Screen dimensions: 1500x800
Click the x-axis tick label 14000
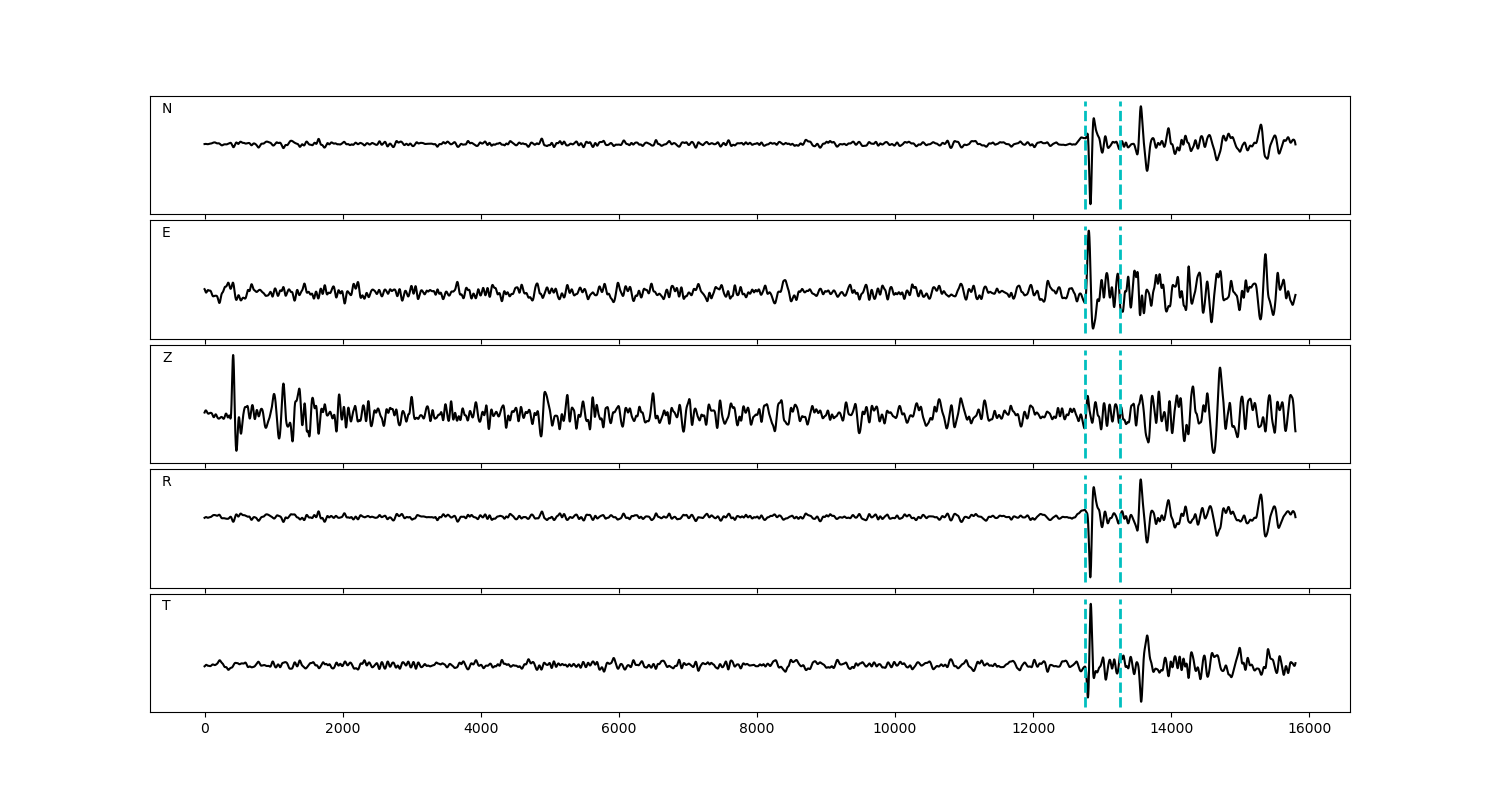point(1171,729)
